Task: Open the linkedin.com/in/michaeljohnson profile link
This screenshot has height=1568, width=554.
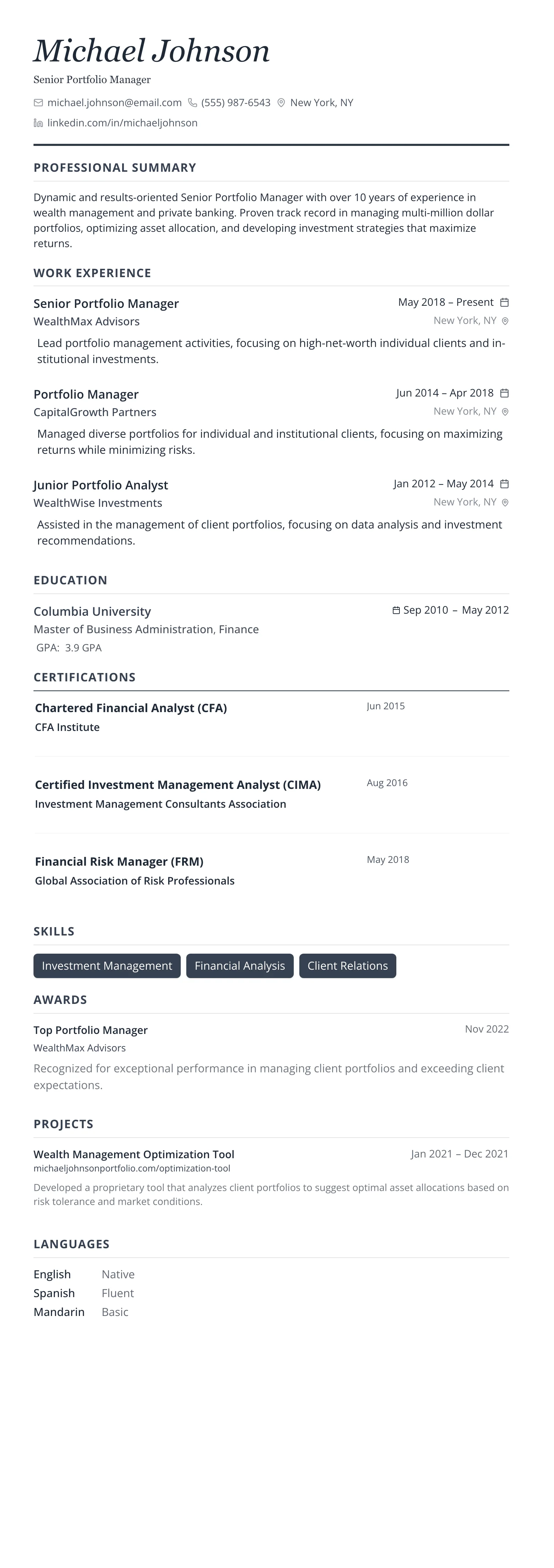Action: [122, 123]
